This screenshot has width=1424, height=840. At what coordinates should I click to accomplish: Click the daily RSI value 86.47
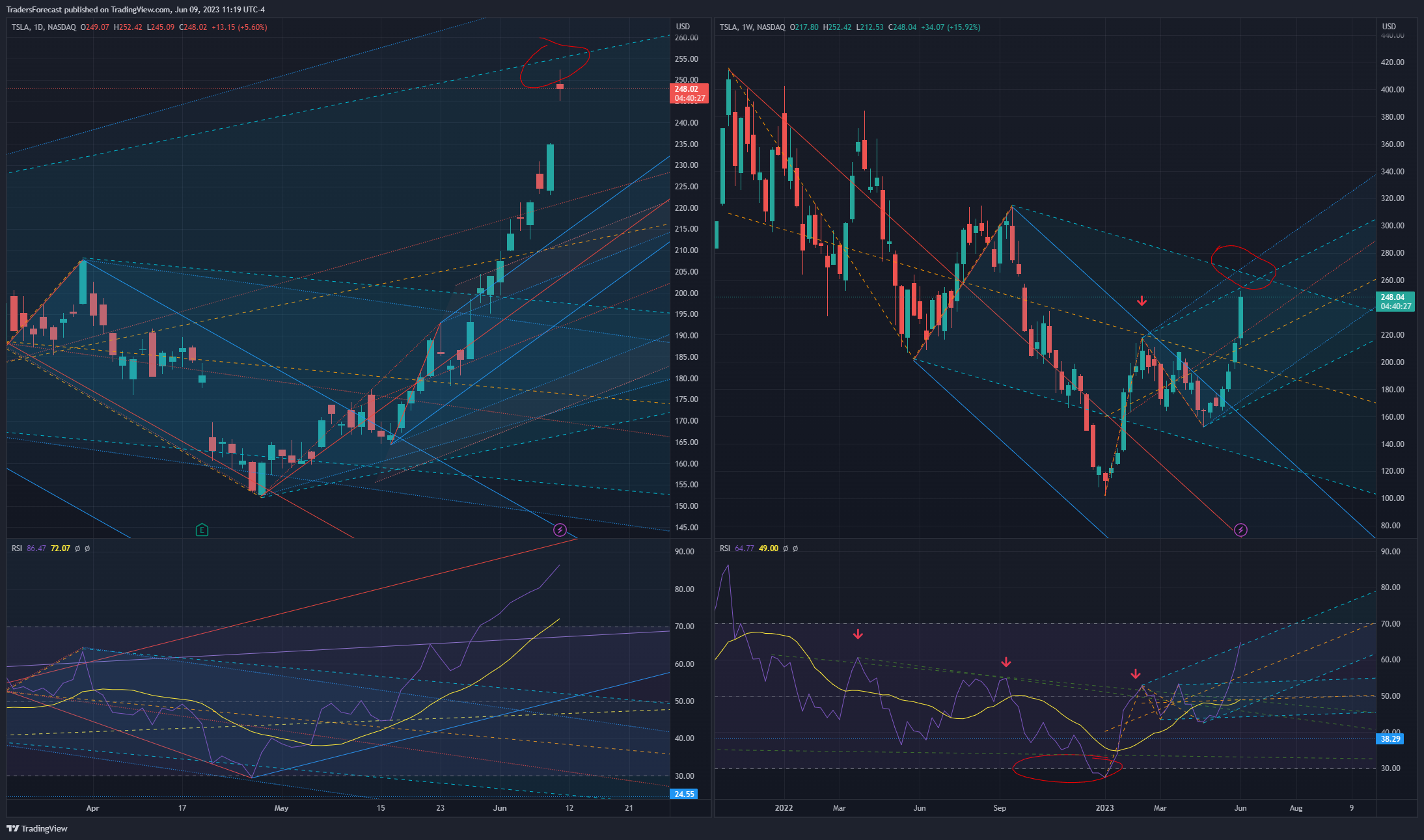(x=36, y=549)
